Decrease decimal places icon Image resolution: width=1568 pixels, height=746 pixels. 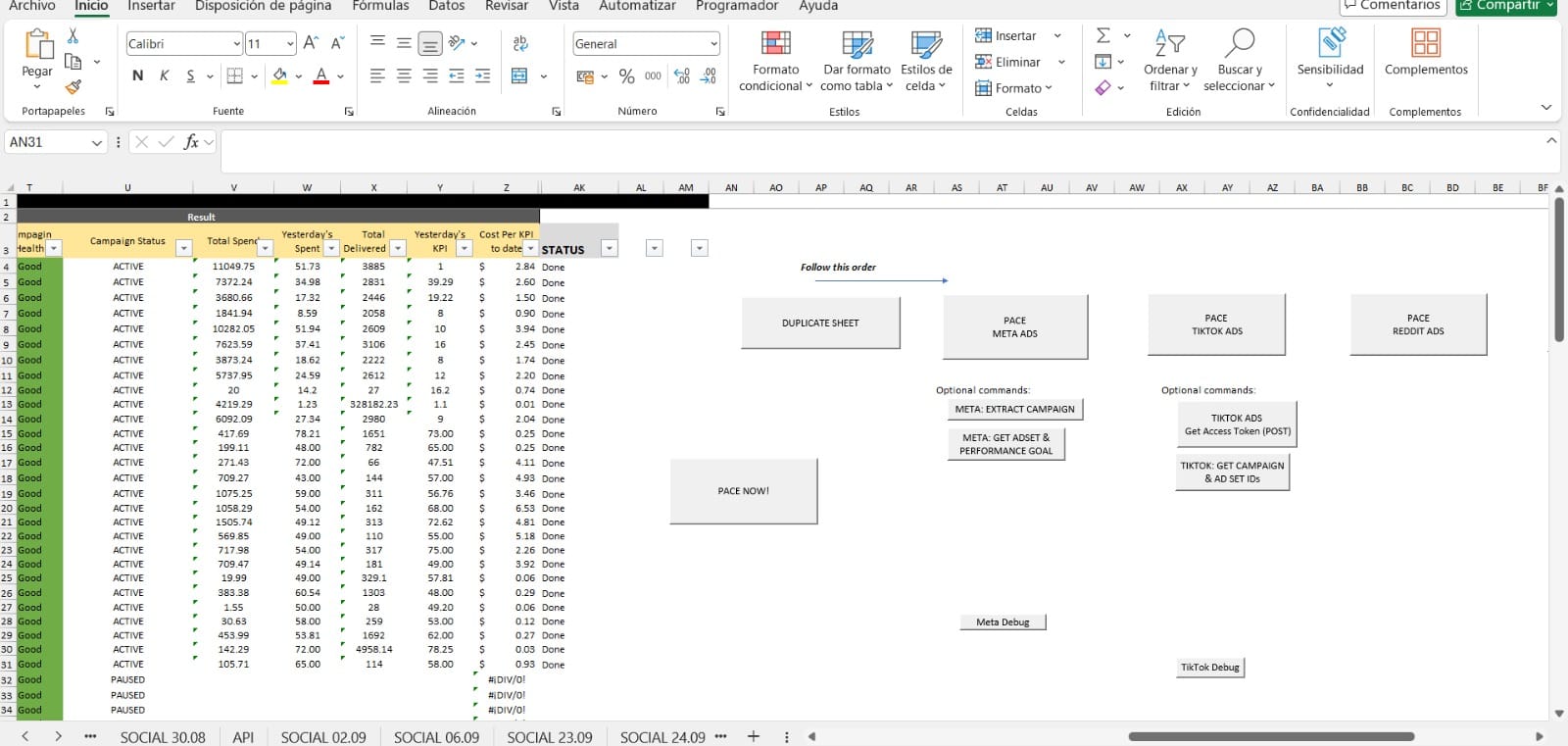[709, 76]
